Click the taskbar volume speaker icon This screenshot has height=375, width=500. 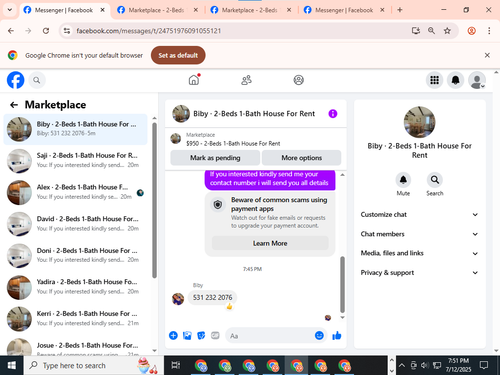(425, 365)
